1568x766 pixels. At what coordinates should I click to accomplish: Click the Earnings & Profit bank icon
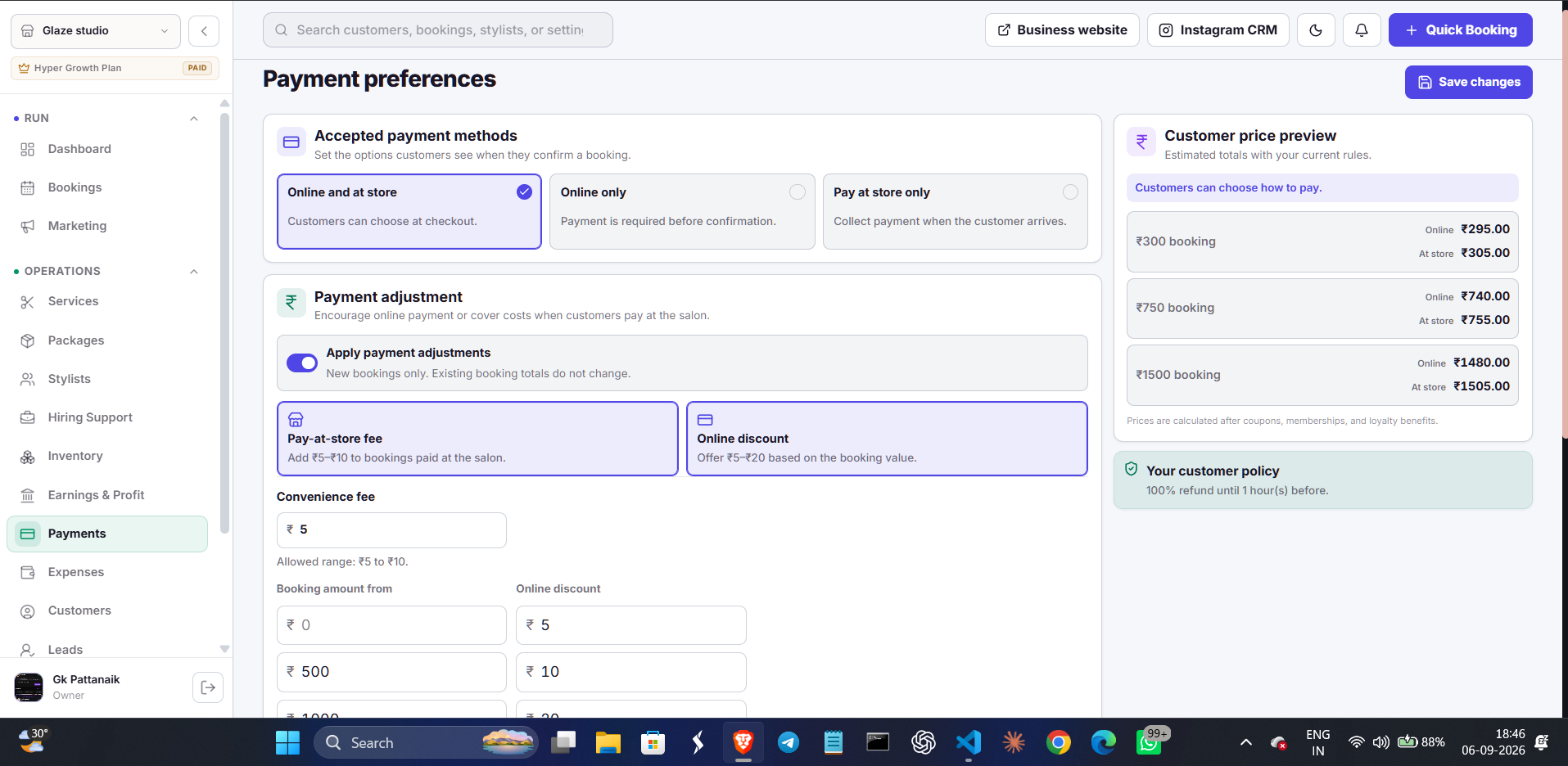(28, 495)
